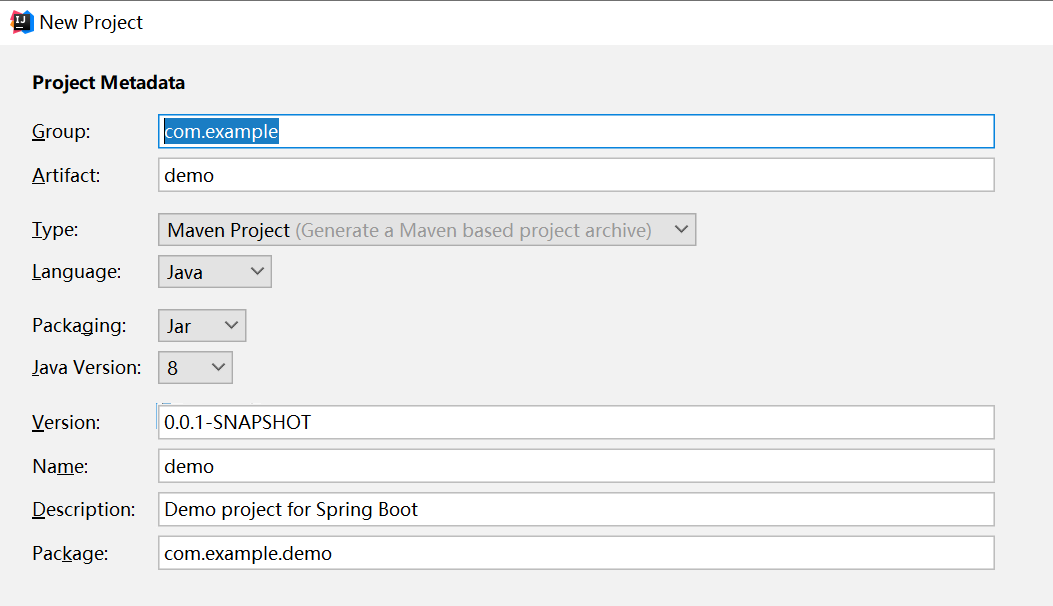Click the Java Version label
The height and width of the screenshot is (606, 1053).
[87, 368]
